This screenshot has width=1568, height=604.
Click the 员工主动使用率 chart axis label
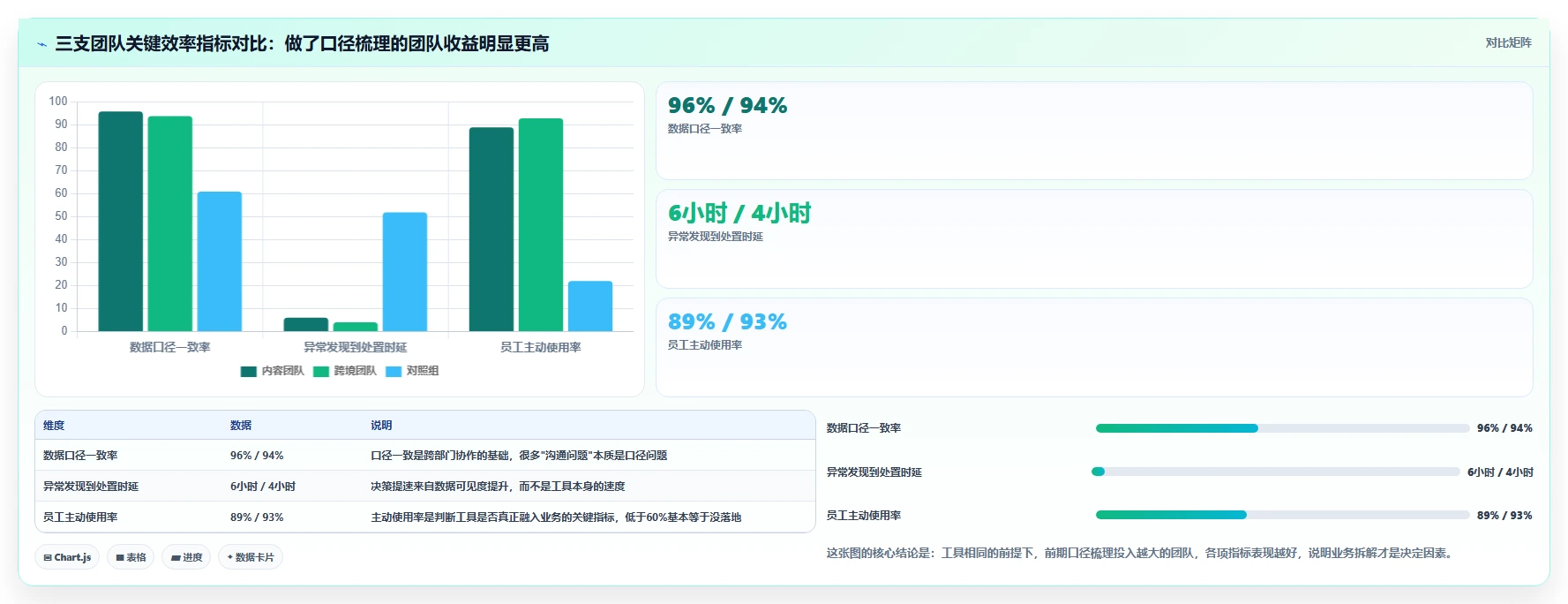[541, 347]
